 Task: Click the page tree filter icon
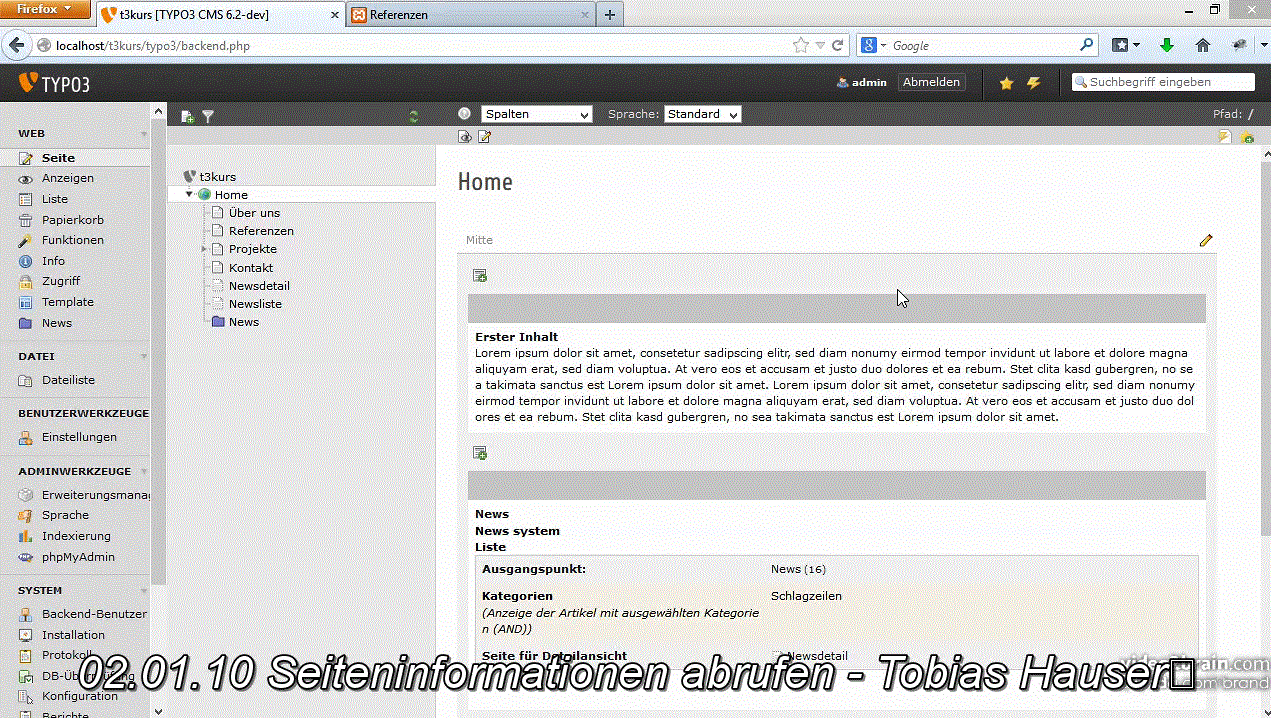coord(208,117)
